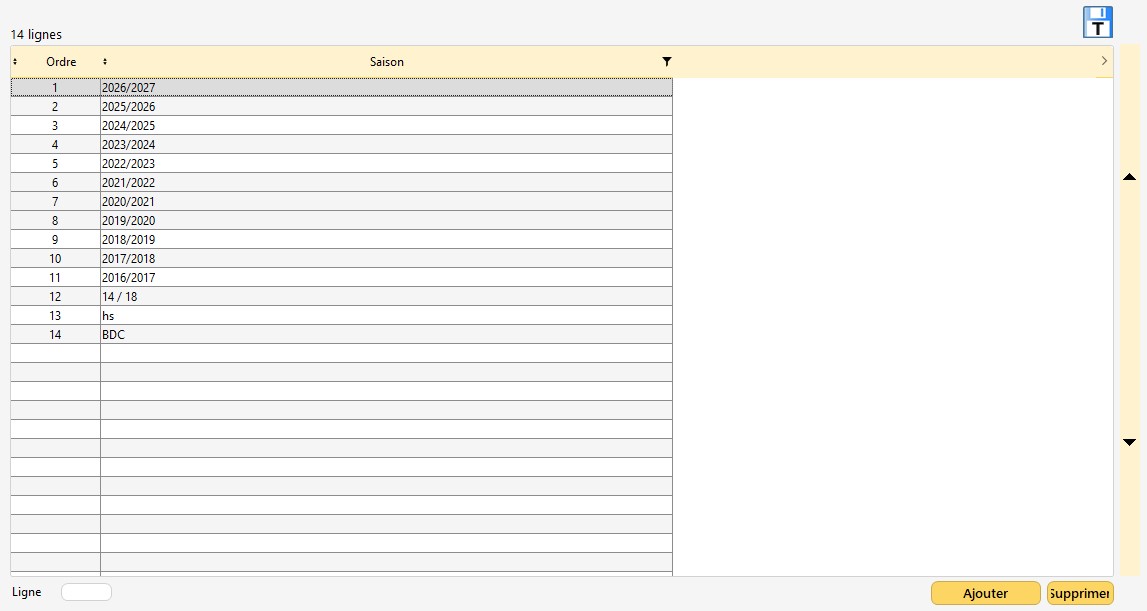Select the 2016/2017 season row
Viewport: 1147px width, 611px height.
pyautogui.click(x=385, y=278)
